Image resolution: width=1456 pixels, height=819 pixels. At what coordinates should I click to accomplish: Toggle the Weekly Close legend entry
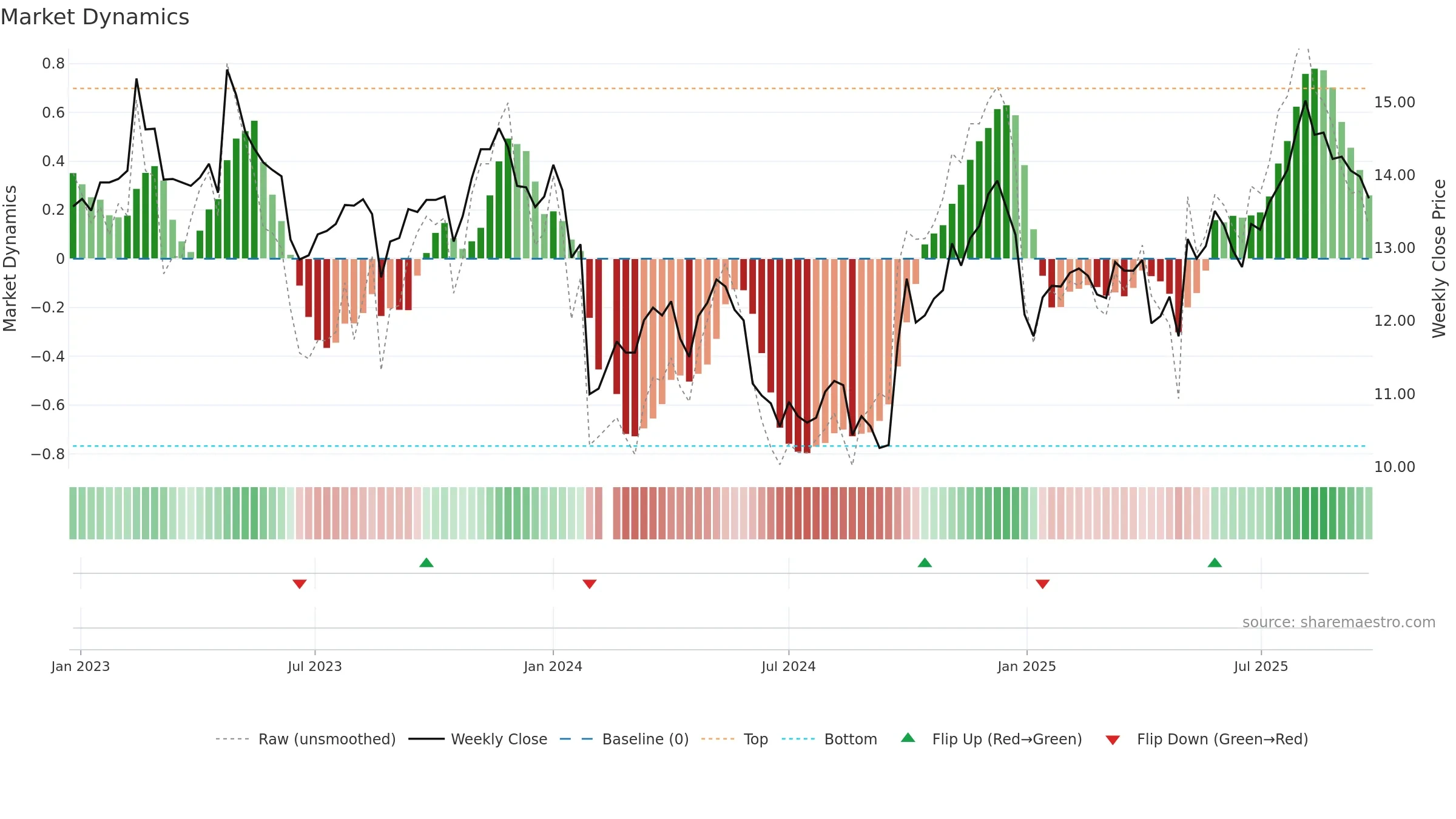[477, 739]
